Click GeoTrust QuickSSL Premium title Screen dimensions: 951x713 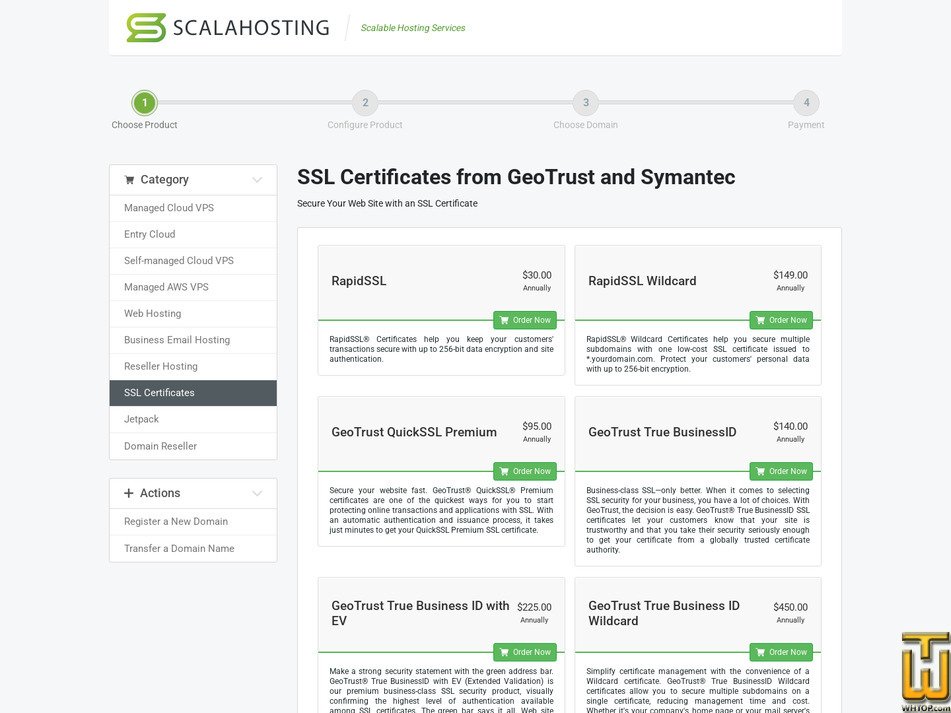414,432
